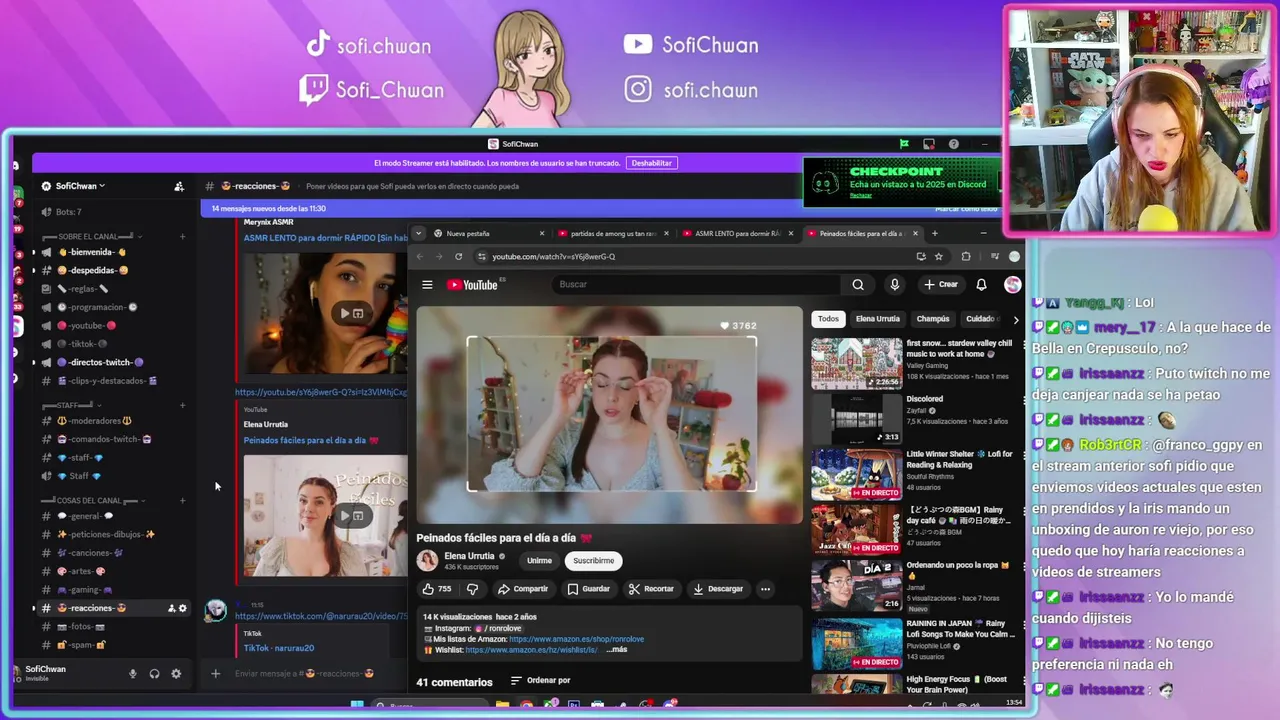Open the Amazon shop ronrolove link
Screen dimensions: 1280x720
click(576, 639)
